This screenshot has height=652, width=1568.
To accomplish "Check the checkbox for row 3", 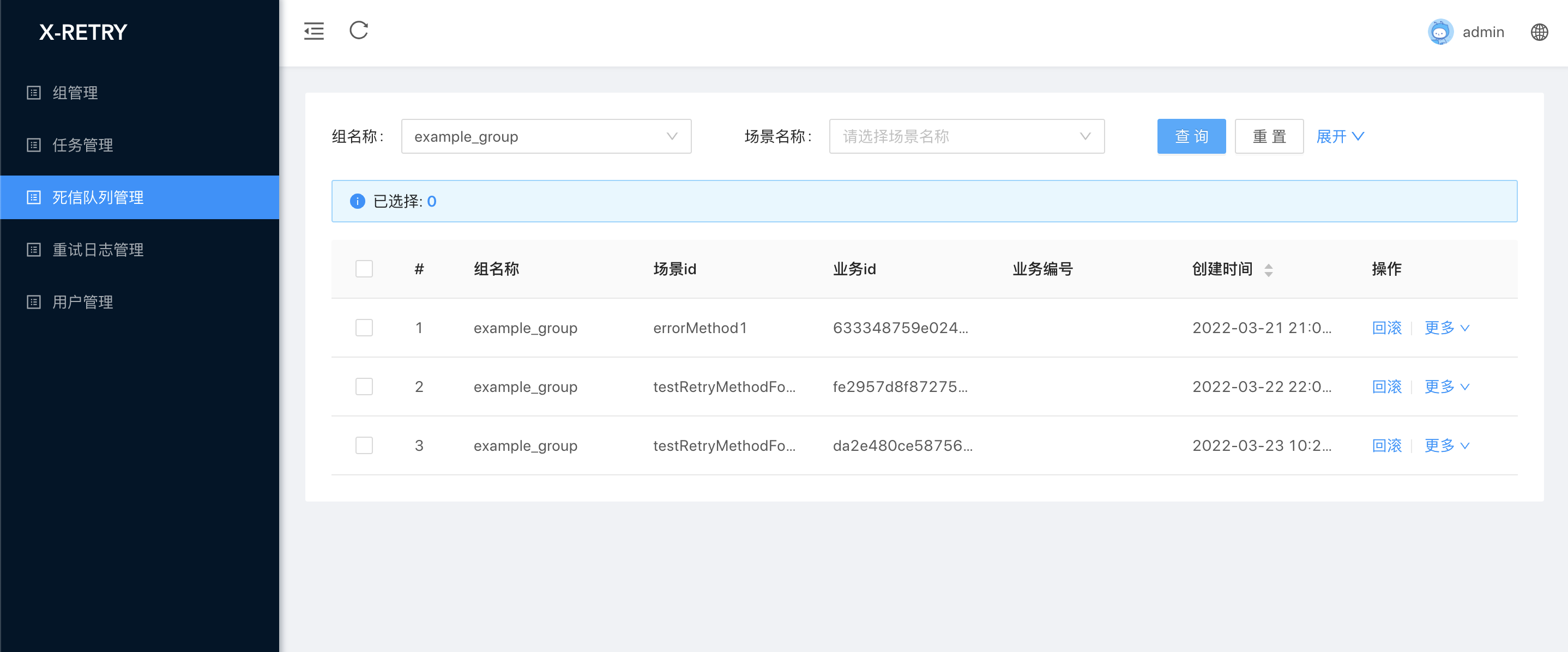I will (x=364, y=445).
